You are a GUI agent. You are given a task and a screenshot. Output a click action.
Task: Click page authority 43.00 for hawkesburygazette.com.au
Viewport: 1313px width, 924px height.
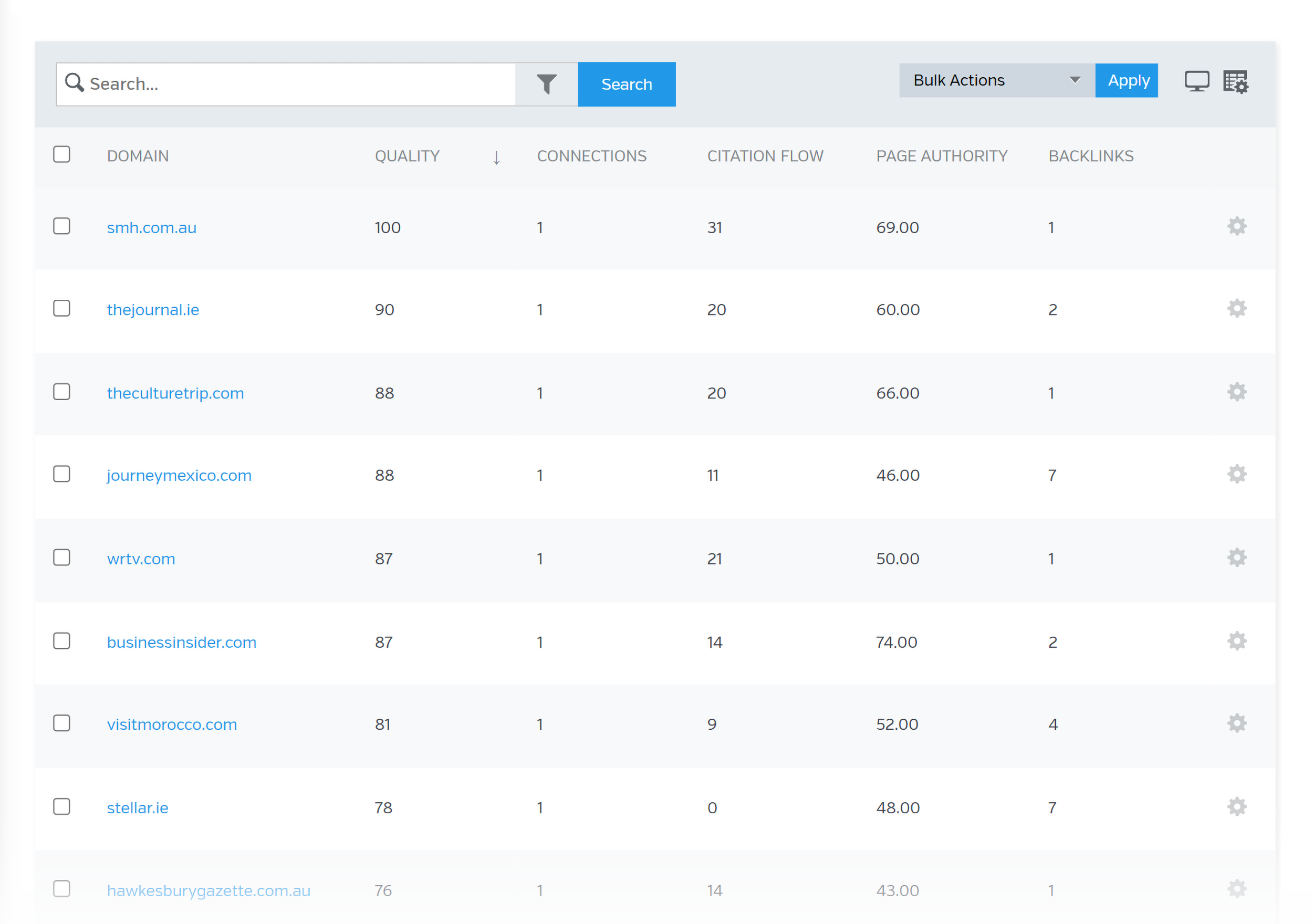pyautogui.click(x=898, y=891)
